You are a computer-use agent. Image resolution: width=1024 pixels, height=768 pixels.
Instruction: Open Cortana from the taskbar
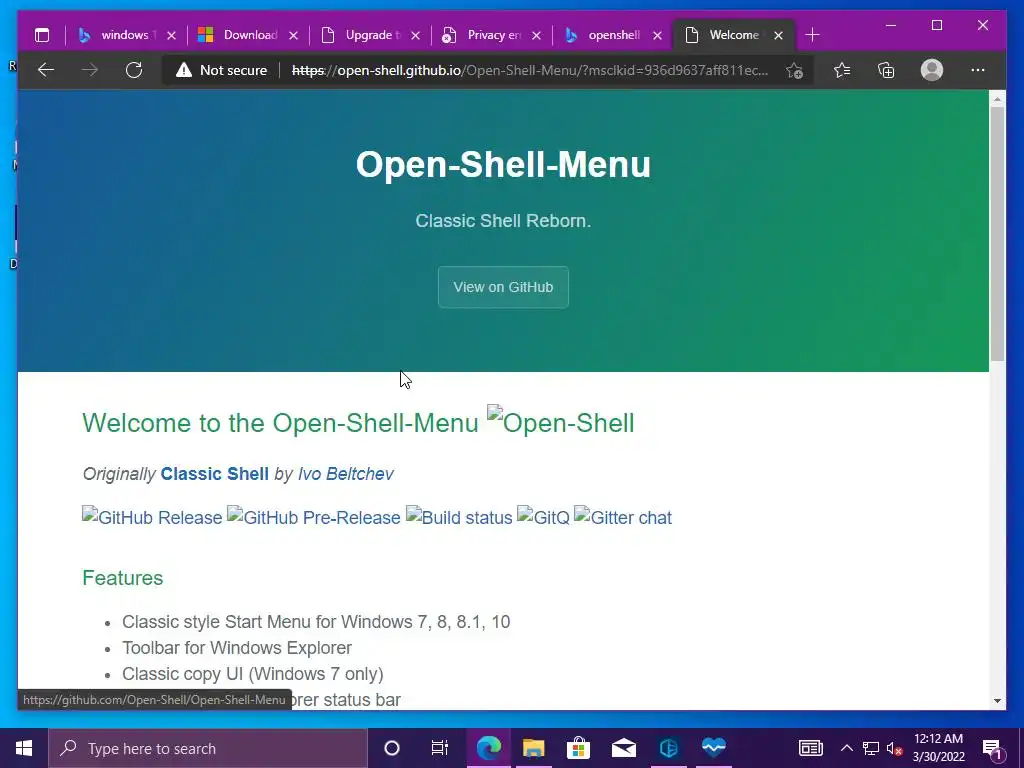(x=392, y=748)
